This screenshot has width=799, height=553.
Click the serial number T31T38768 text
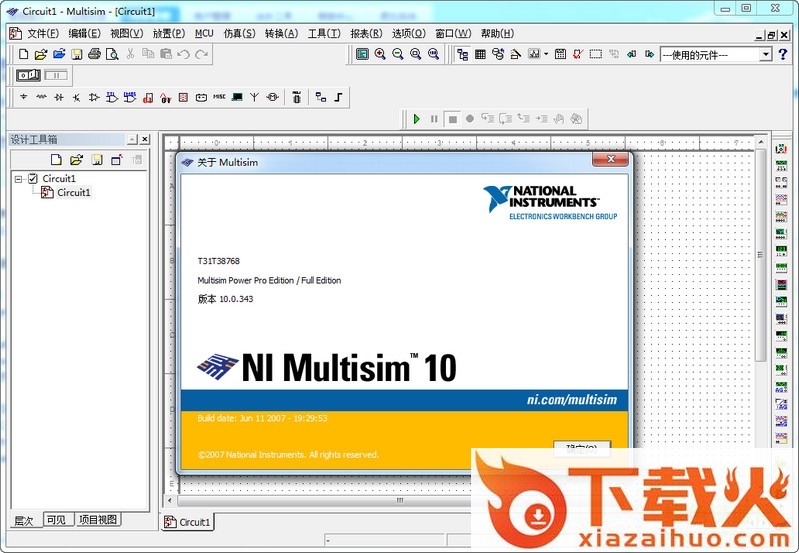click(x=219, y=261)
